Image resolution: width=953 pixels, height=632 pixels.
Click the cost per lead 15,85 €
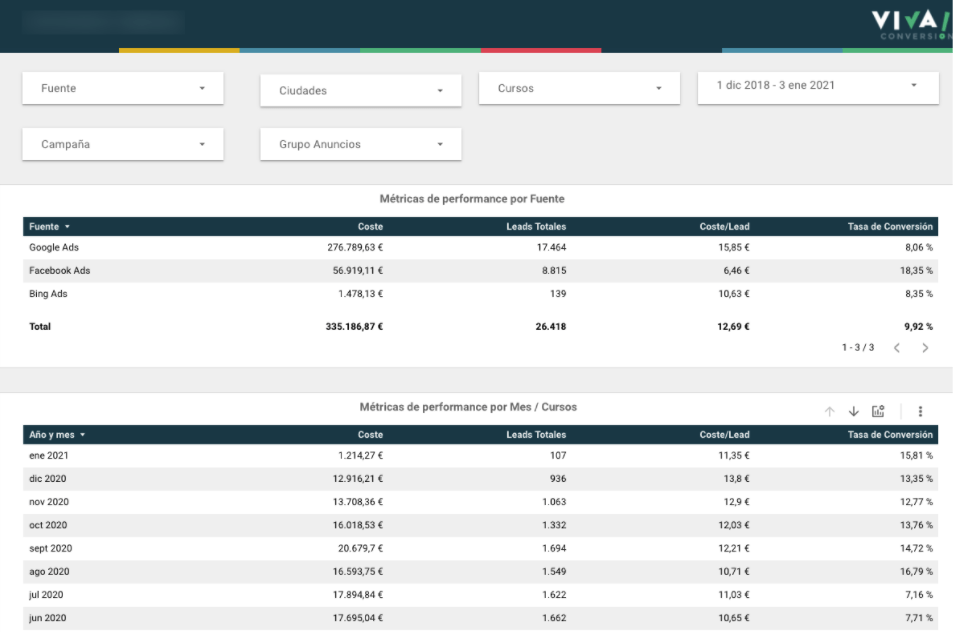tap(734, 247)
